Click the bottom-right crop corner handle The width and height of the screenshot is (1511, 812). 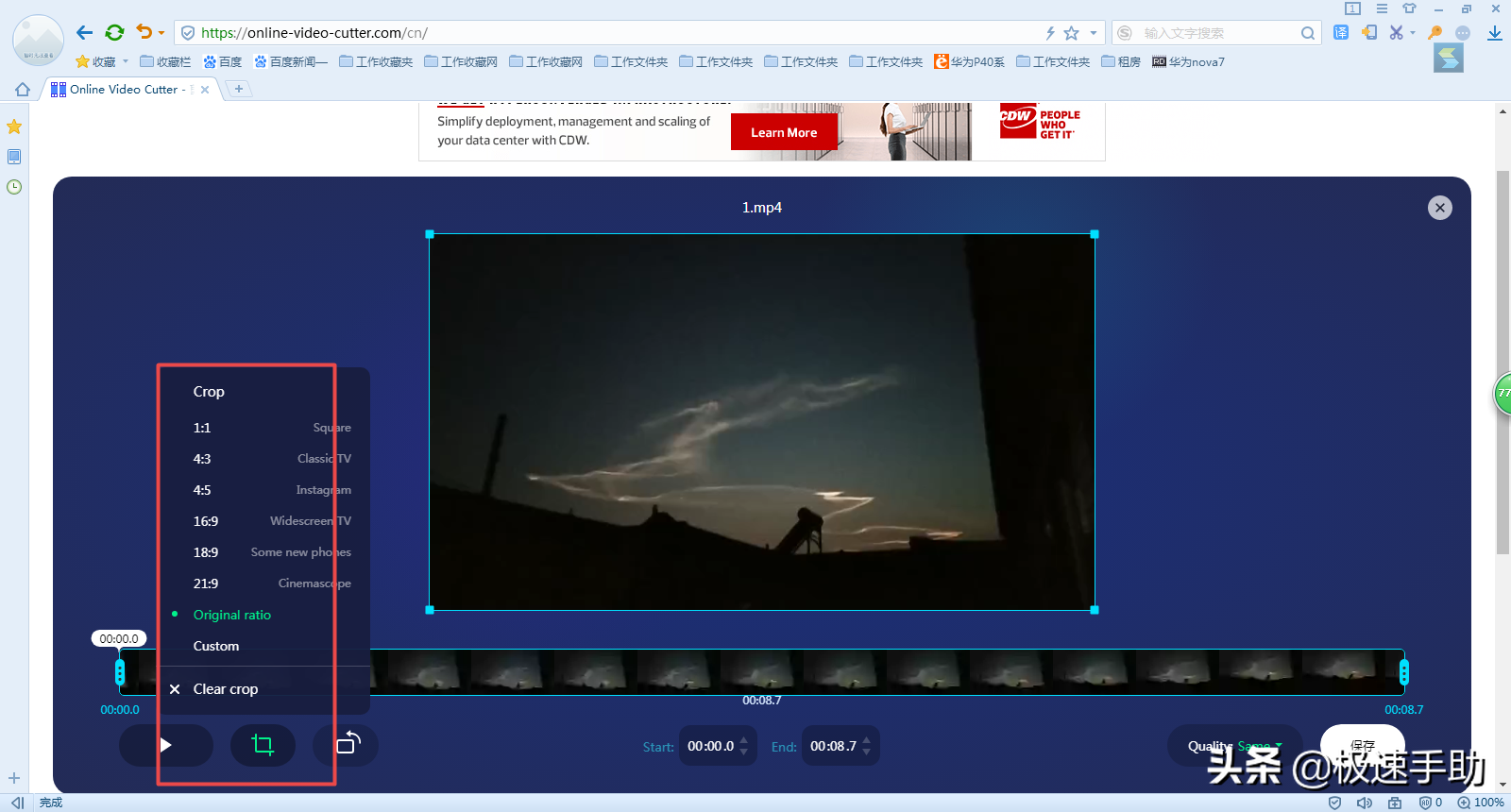click(x=1095, y=610)
